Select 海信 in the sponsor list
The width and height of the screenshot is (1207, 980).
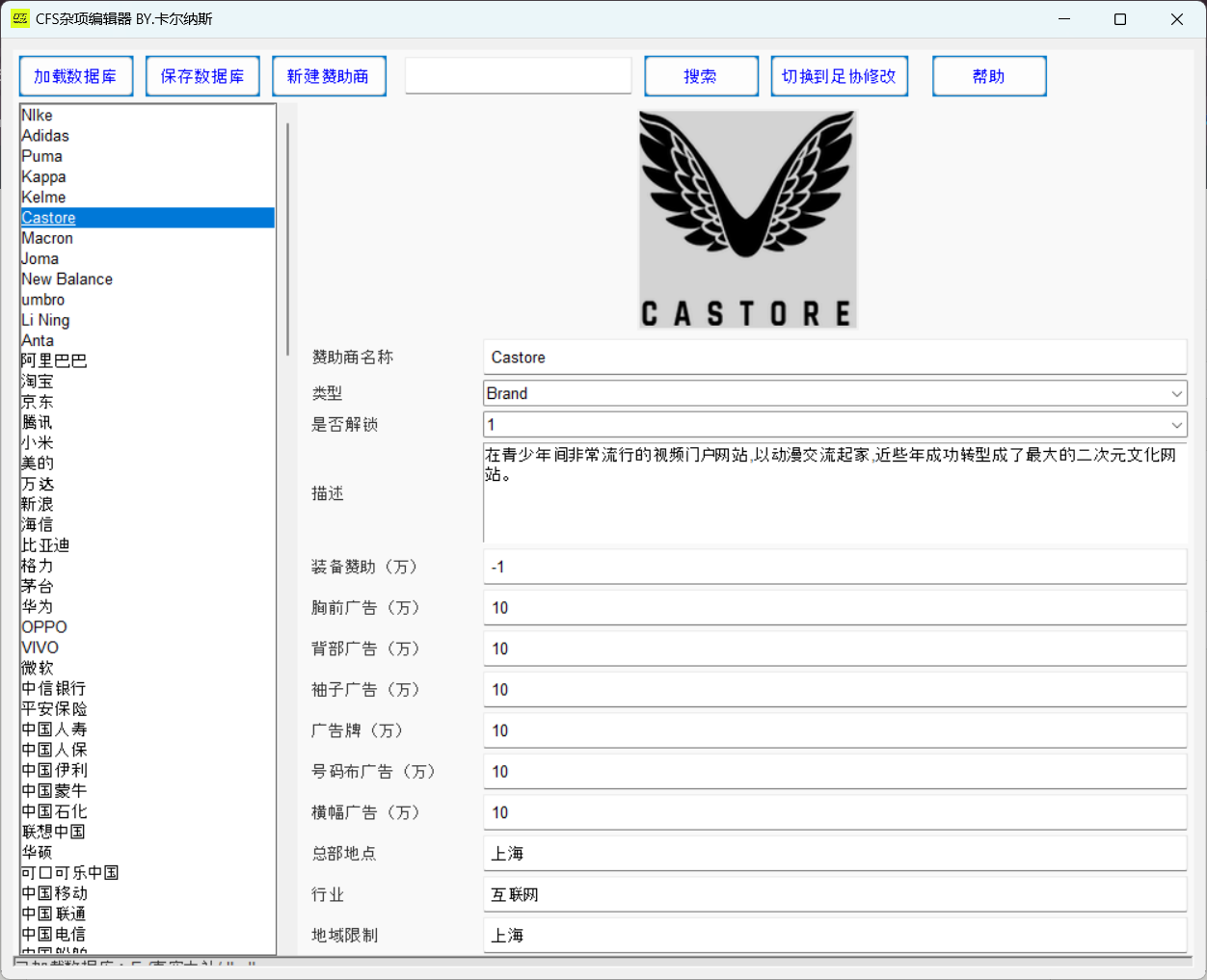pos(148,525)
